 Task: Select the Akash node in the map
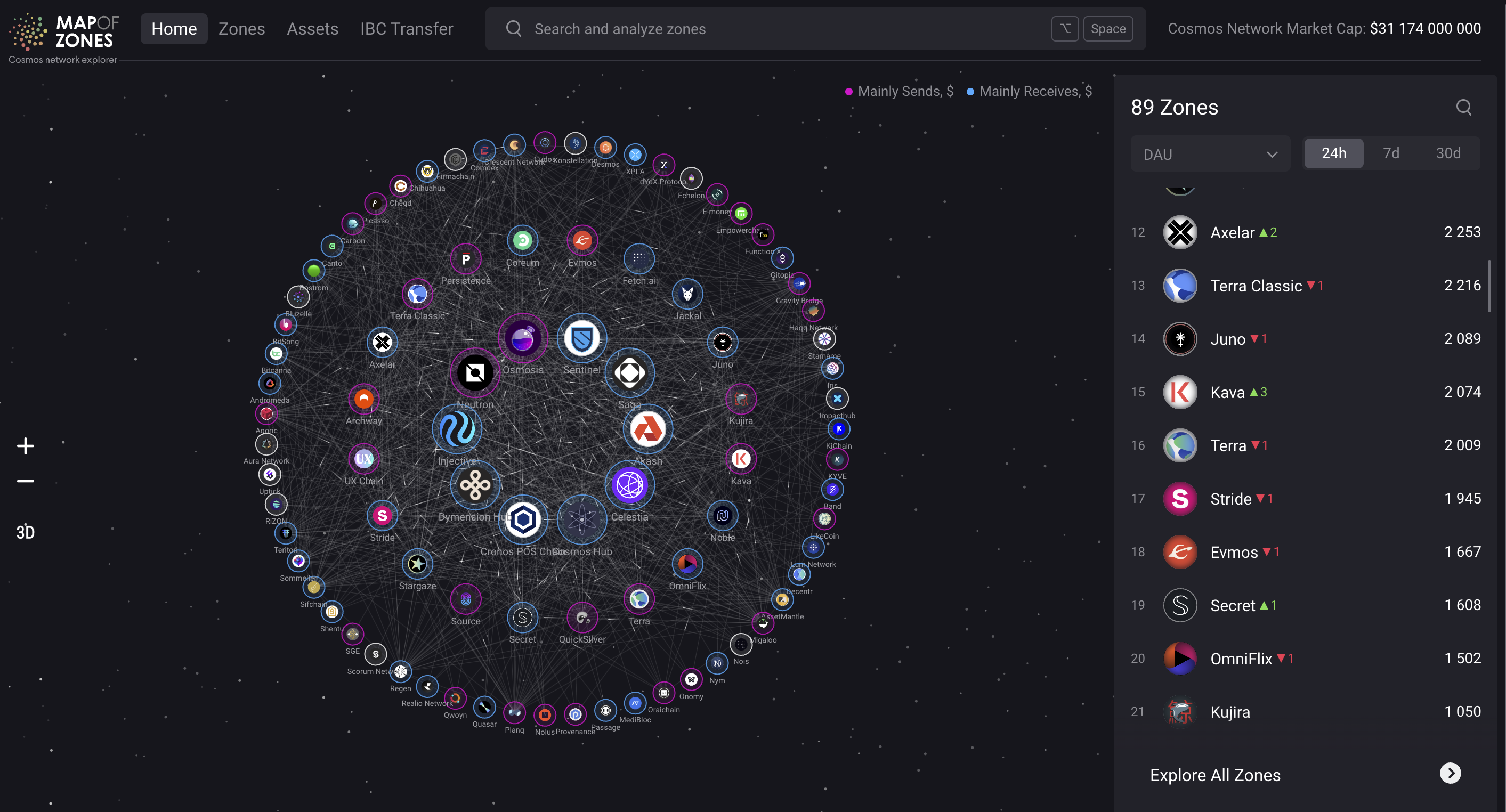pos(647,429)
